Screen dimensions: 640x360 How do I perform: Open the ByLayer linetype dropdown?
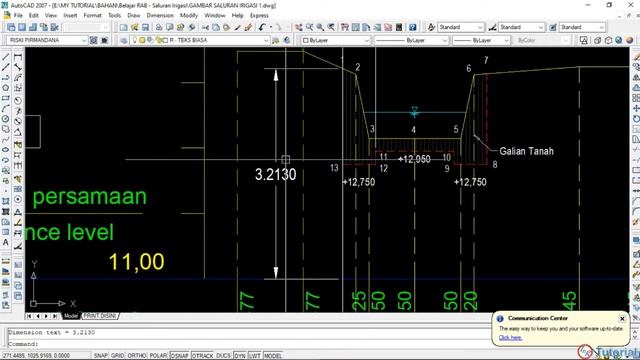(411, 40)
